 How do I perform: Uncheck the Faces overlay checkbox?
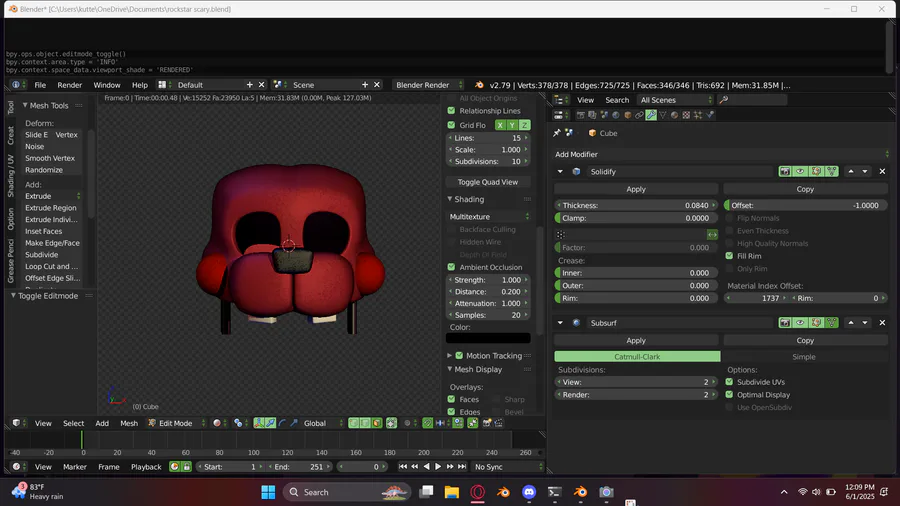pos(451,399)
